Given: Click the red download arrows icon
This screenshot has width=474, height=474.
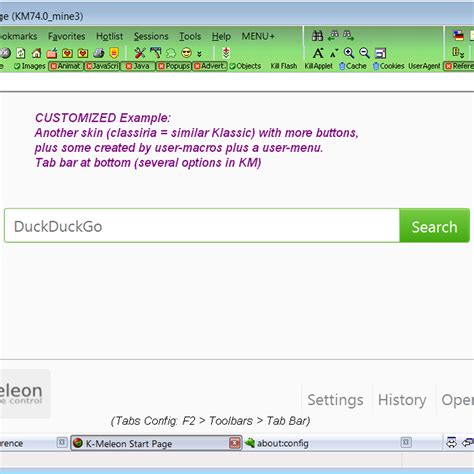Looking at the screenshot, I should point(226,53).
